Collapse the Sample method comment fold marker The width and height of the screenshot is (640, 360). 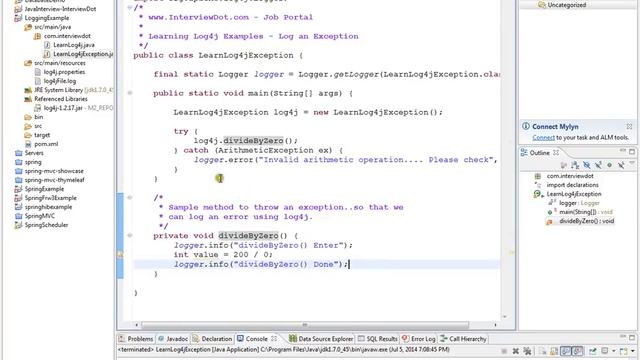tap(129, 198)
